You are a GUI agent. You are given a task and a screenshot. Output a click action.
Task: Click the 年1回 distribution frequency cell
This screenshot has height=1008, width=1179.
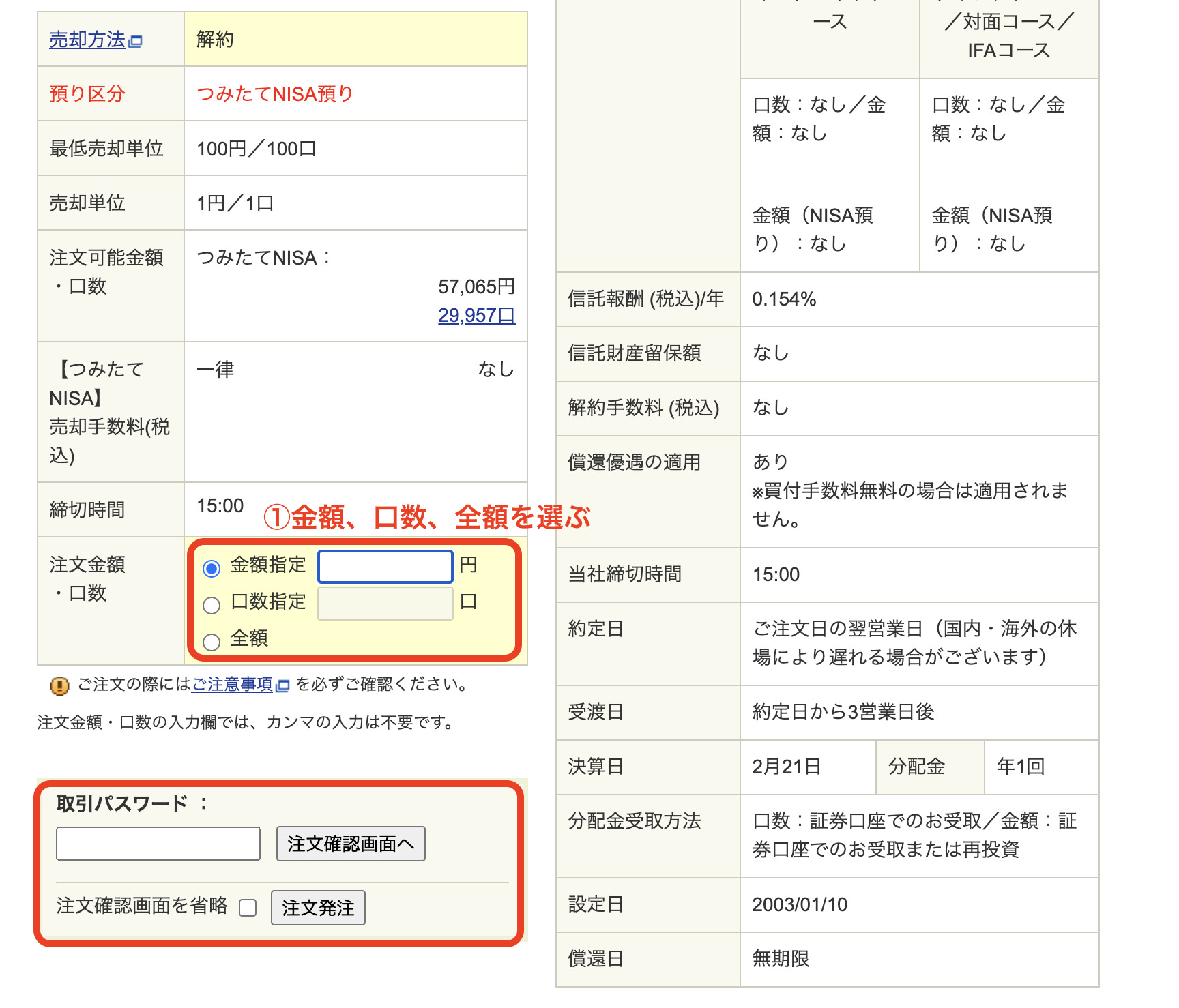coord(1041,767)
